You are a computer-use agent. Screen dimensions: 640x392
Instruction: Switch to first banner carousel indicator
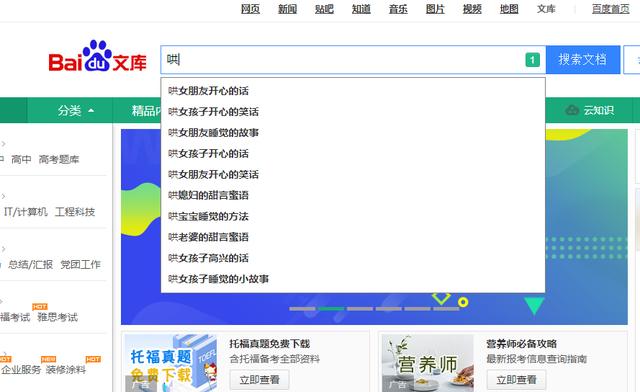click(302, 309)
